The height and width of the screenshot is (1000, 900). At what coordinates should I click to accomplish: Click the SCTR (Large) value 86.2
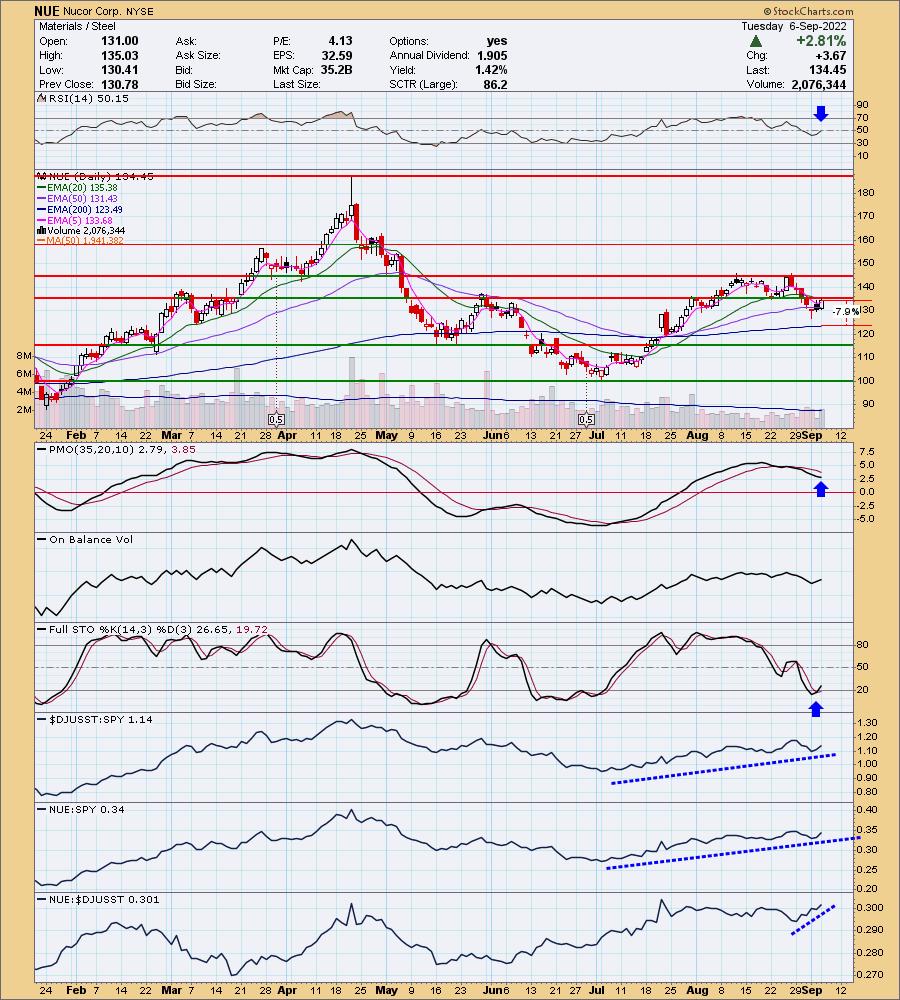[x=496, y=84]
